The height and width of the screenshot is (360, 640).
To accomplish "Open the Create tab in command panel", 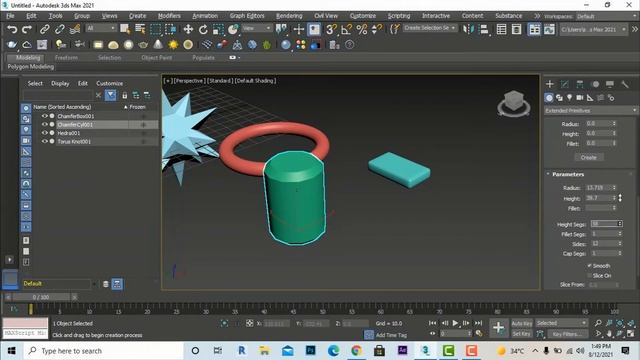I will click(550, 84).
